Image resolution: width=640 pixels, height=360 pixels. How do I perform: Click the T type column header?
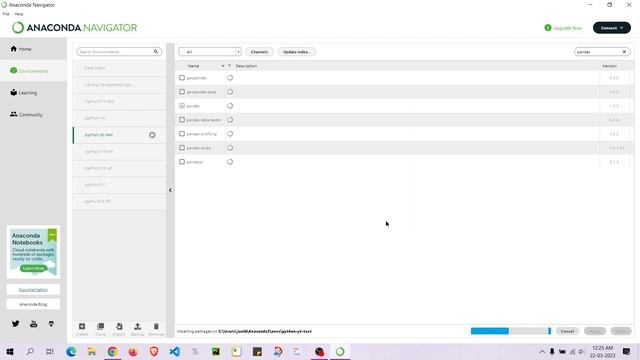229,66
